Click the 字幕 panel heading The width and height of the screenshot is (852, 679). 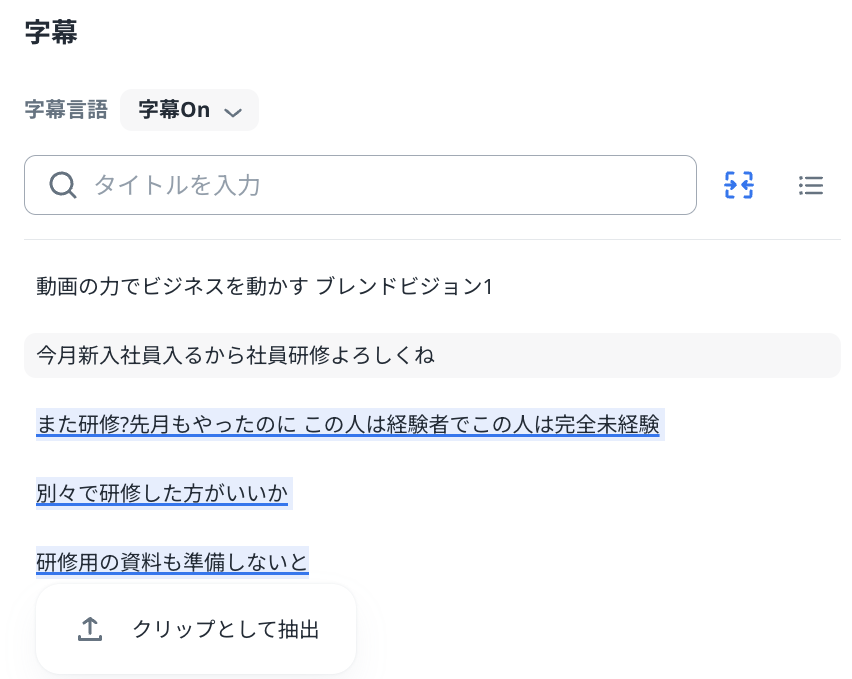tap(51, 33)
